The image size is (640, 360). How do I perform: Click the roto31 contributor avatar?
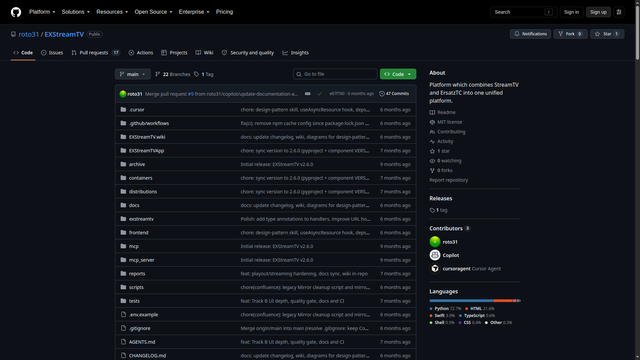point(435,242)
